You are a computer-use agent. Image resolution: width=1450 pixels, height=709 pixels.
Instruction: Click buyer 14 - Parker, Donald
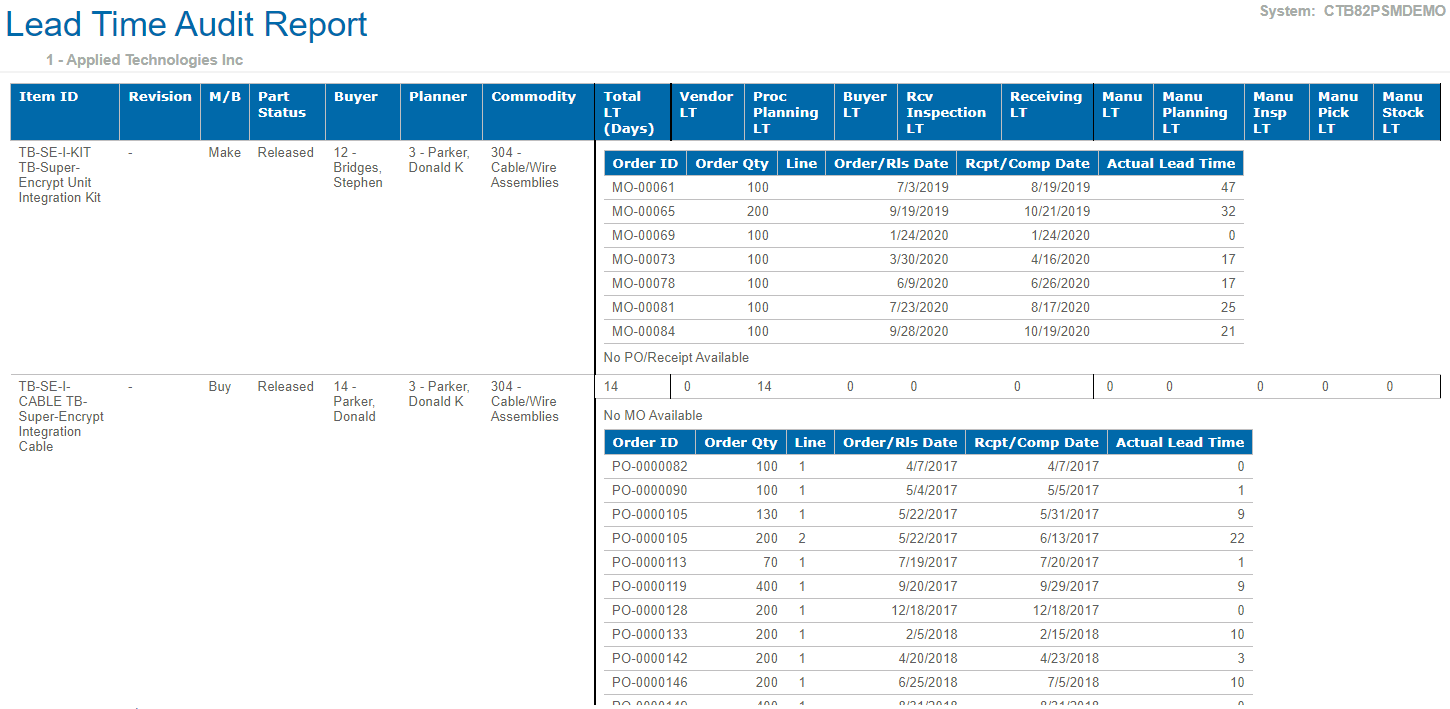point(357,401)
